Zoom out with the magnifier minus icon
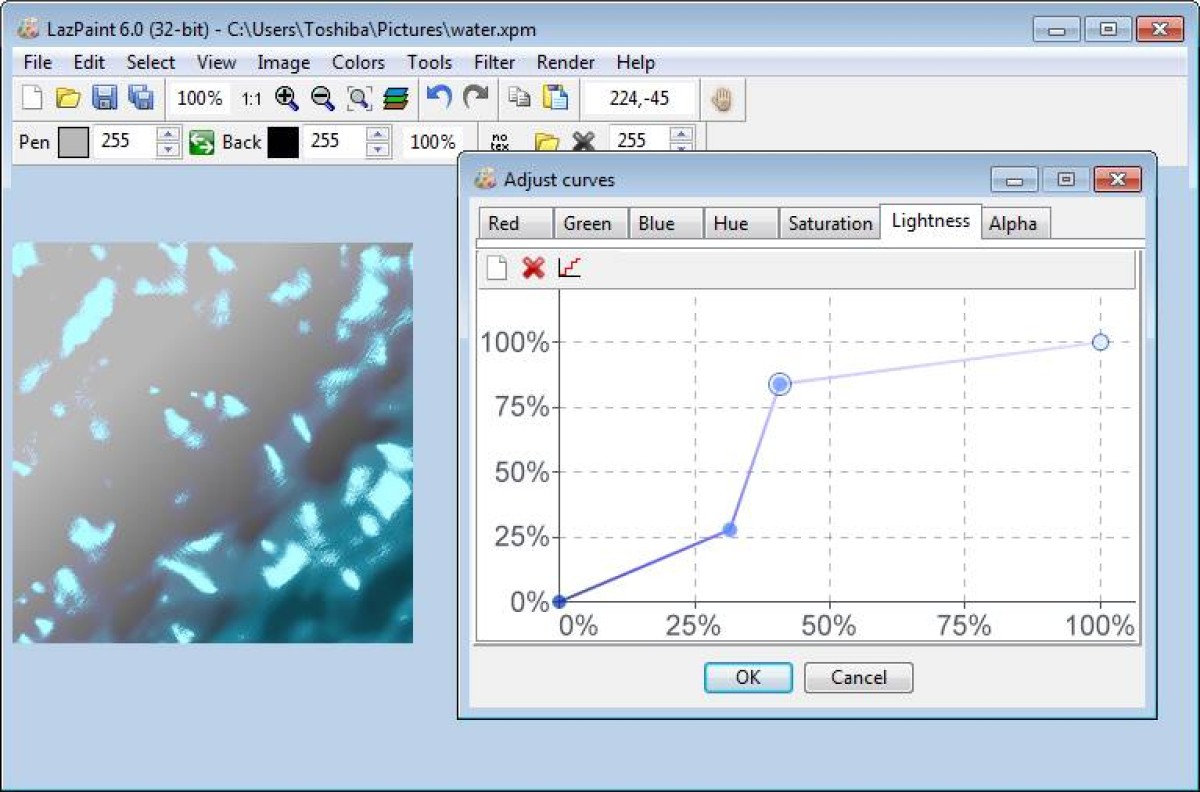The image size is (1200, 792). 322,98
